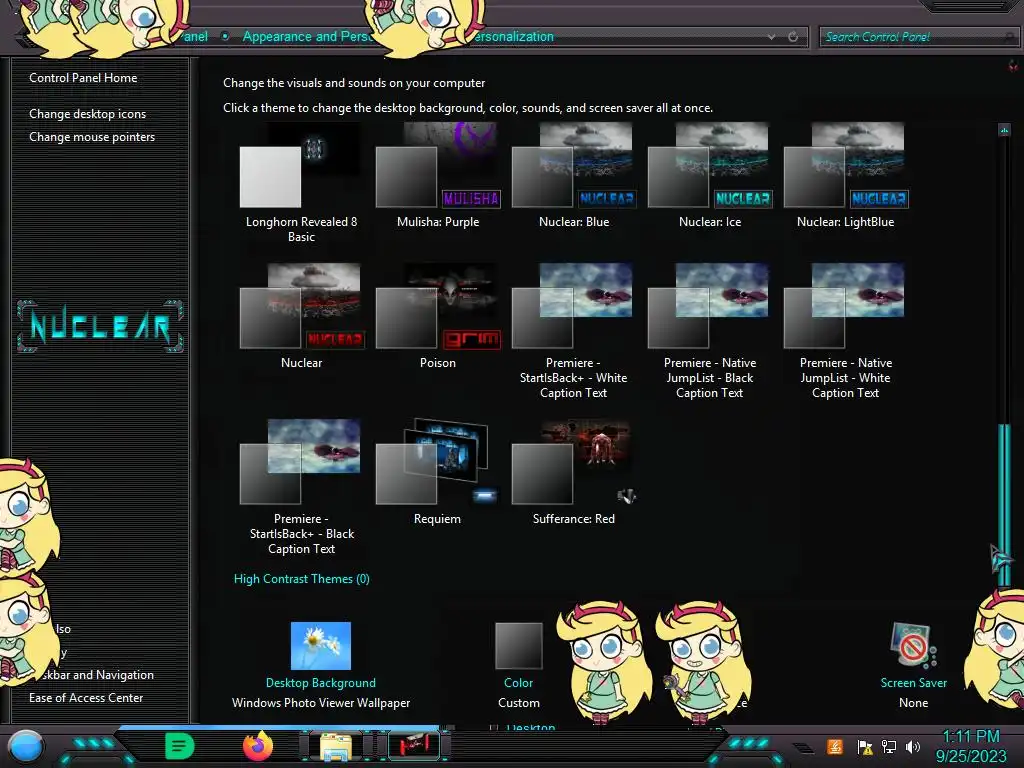Screen dimensions: 1024x768
Task: Open the Screen Saver link
Action: [x=914, y=682]
